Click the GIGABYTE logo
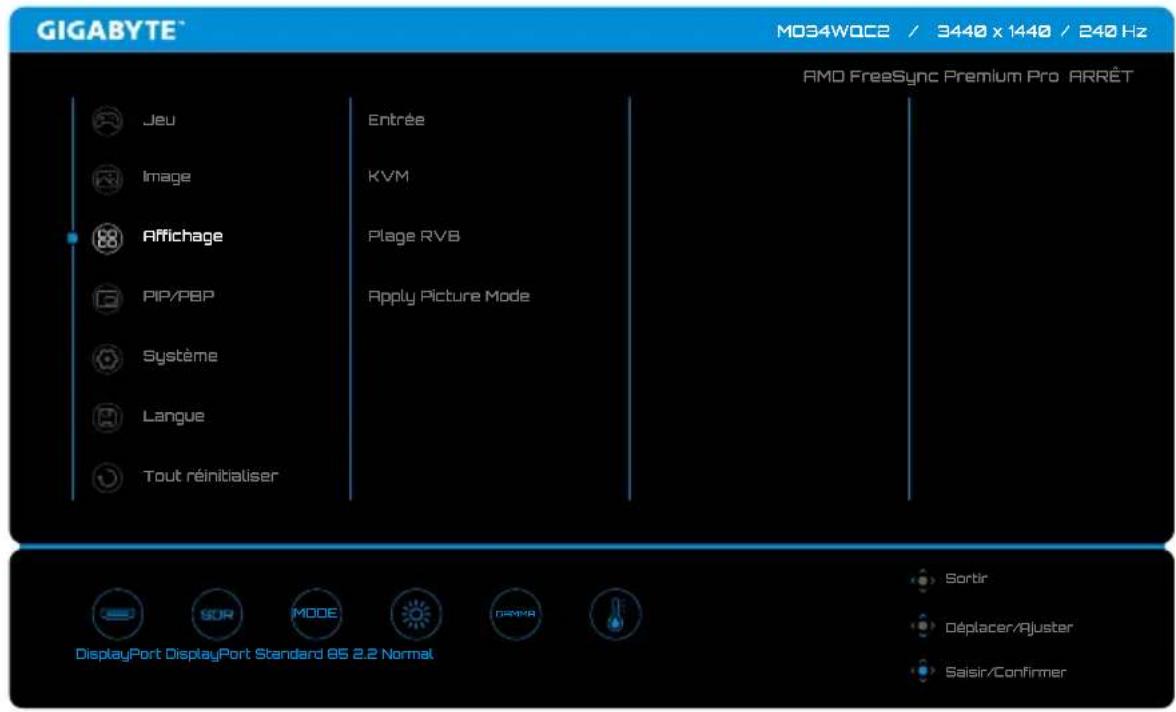This screenshot has height=712, width=1176. coord(110,31)
